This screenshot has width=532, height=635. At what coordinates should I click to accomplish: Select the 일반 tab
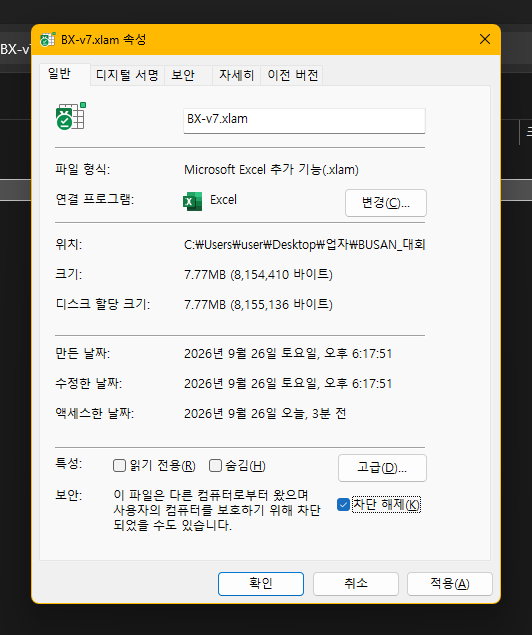click(x=64, y=75)
